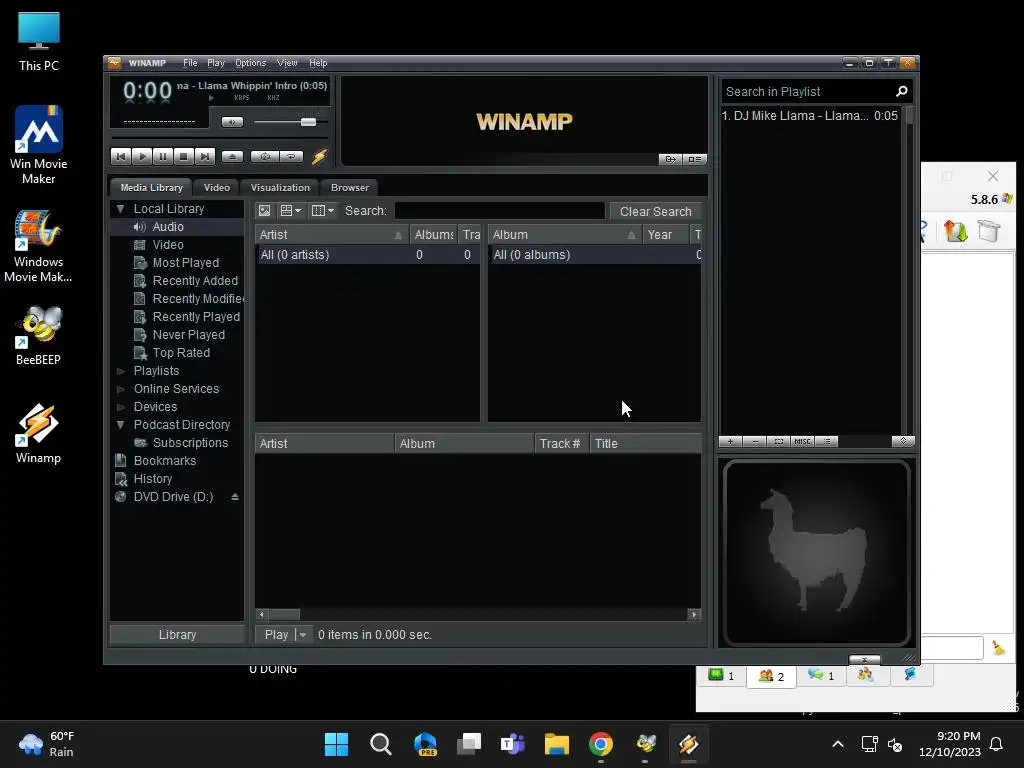The image size is (1024, 768).
Task: Toggle album art view icon
Action: [264, 211]
